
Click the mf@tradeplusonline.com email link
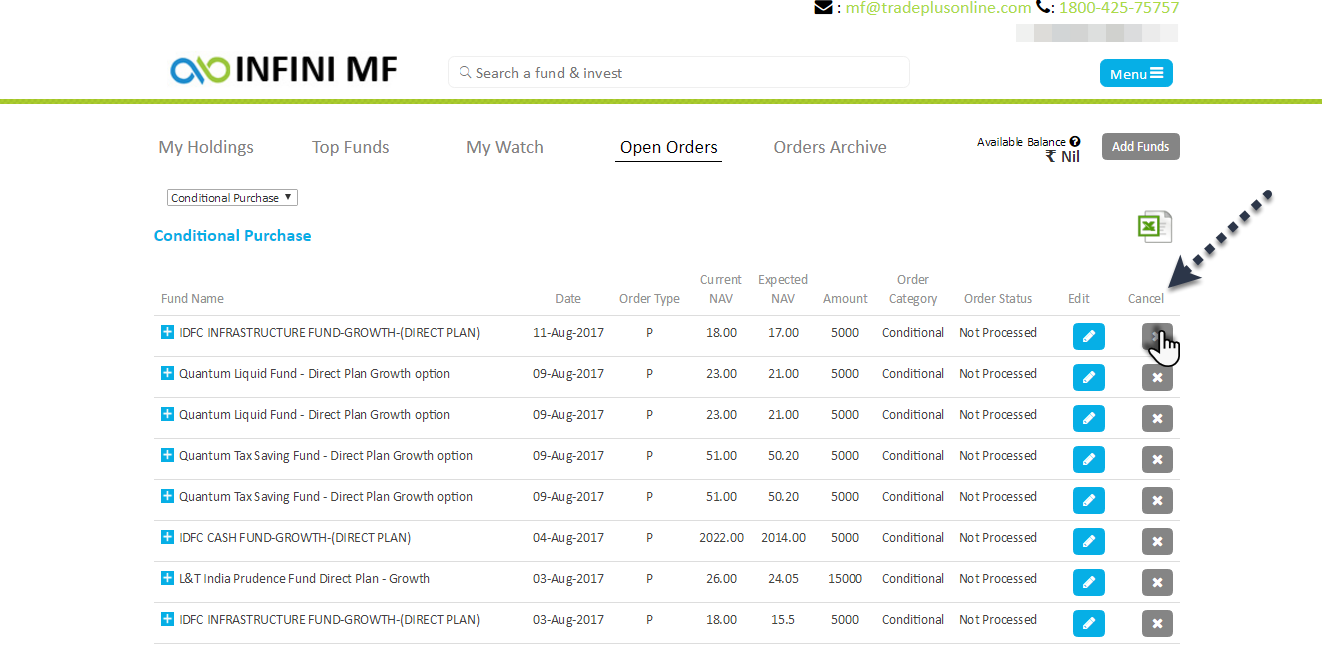(938, 8)
